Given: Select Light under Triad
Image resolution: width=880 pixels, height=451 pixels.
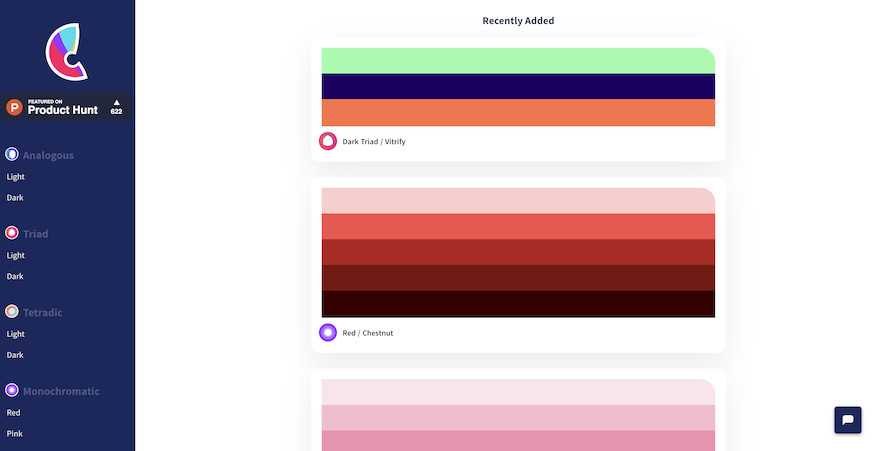Looking at the screenshot, I should pos(16,255).
